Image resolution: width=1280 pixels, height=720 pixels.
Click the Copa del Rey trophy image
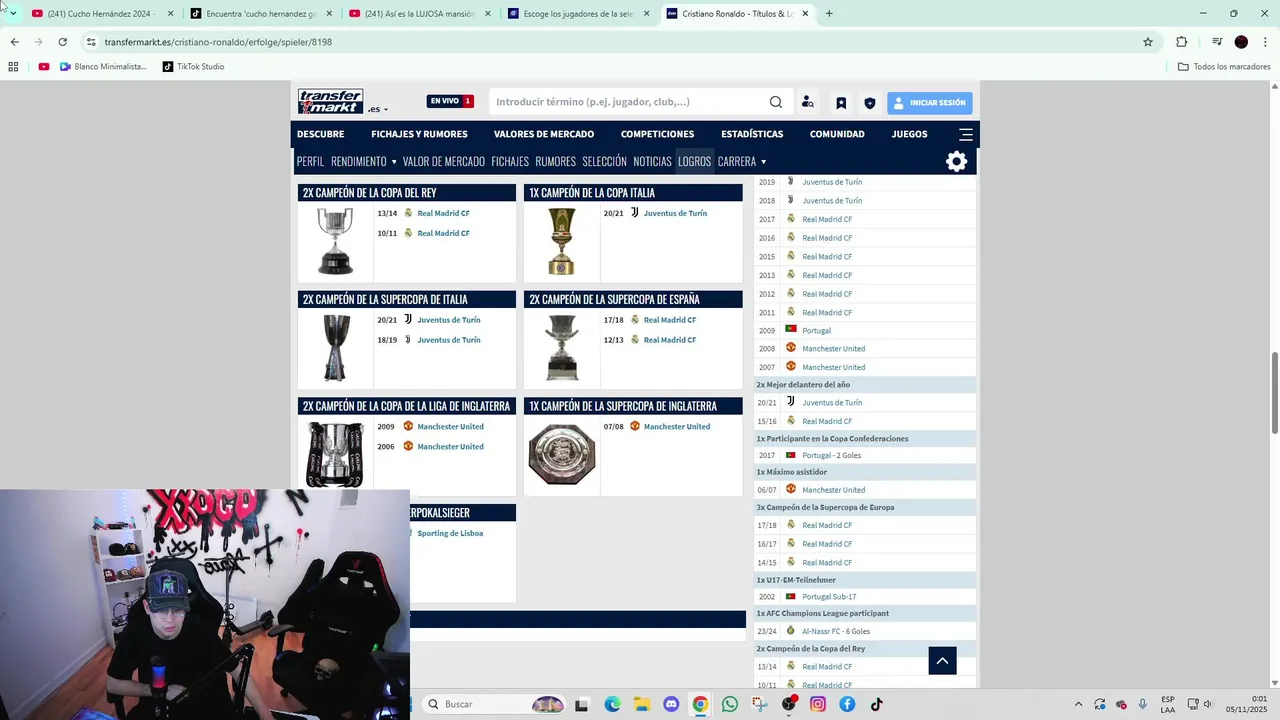pos(335,241)
